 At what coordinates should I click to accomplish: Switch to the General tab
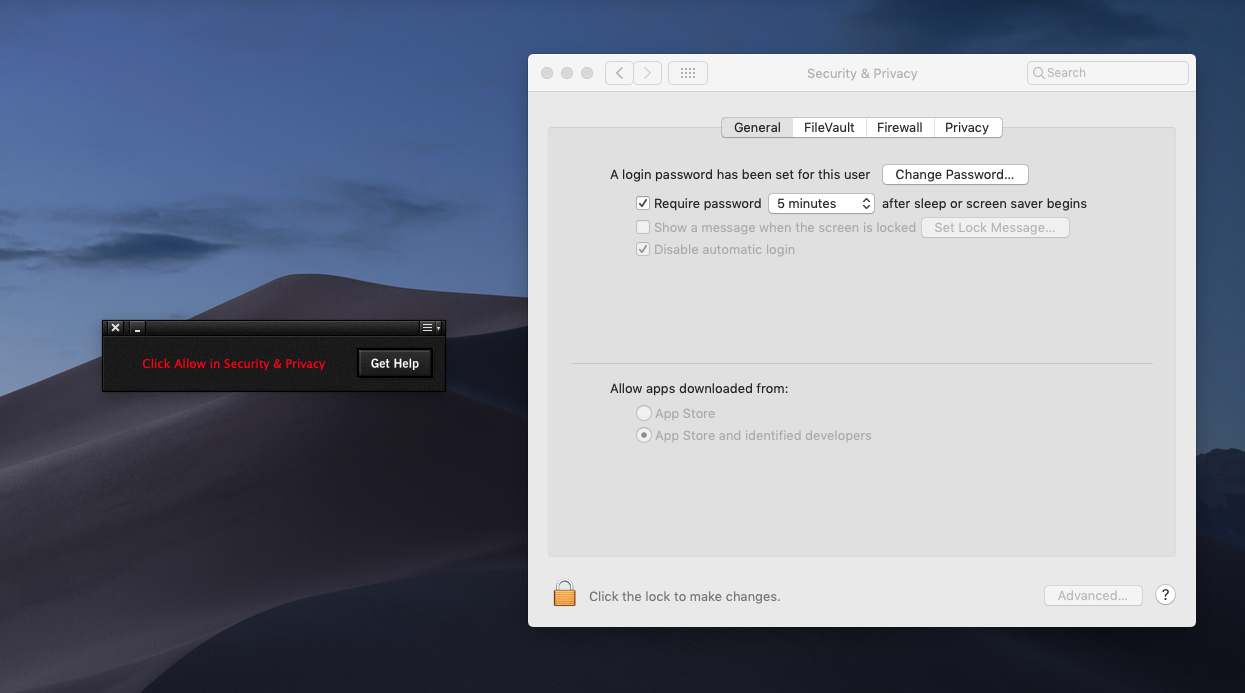pos(757,127)
